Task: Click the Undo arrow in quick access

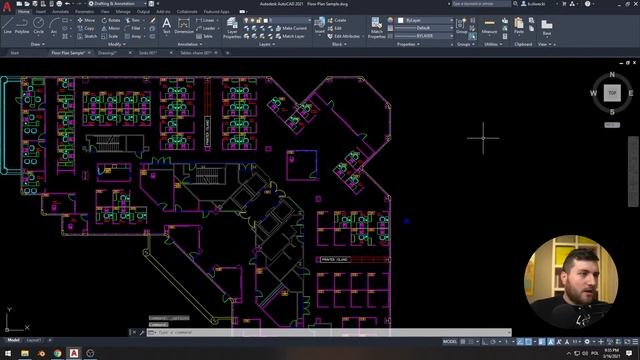Action: click(x=67, y=4)
